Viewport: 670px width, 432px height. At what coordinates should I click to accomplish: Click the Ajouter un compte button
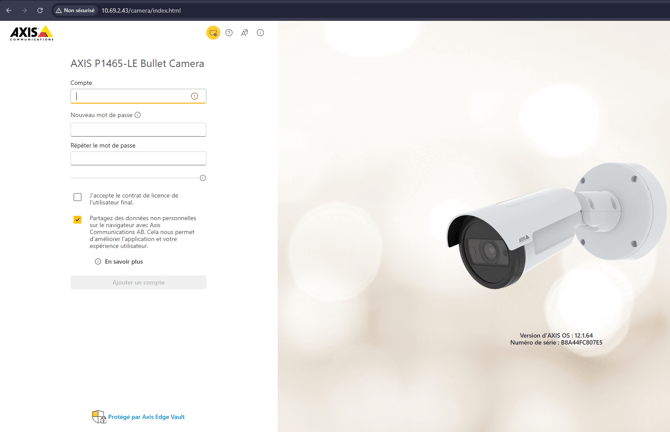click(138, 283)
